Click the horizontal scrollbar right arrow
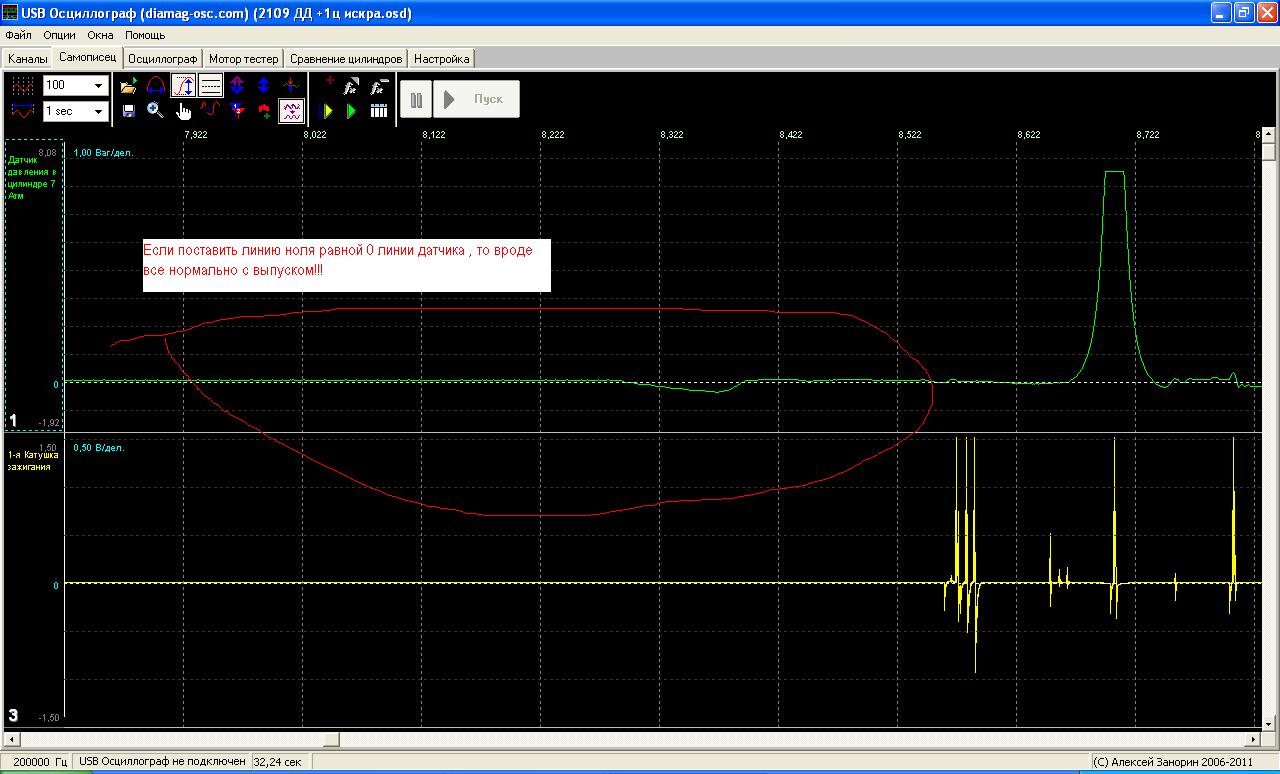This screenshot has height=774, width=1280. tap(1254, 740)
